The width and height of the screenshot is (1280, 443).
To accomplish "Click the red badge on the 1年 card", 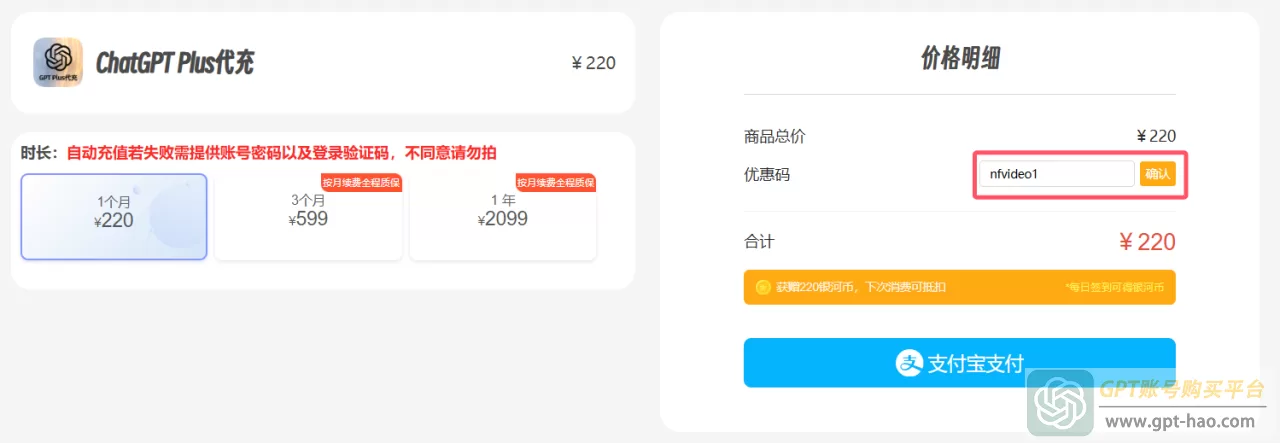I will 555,182.
